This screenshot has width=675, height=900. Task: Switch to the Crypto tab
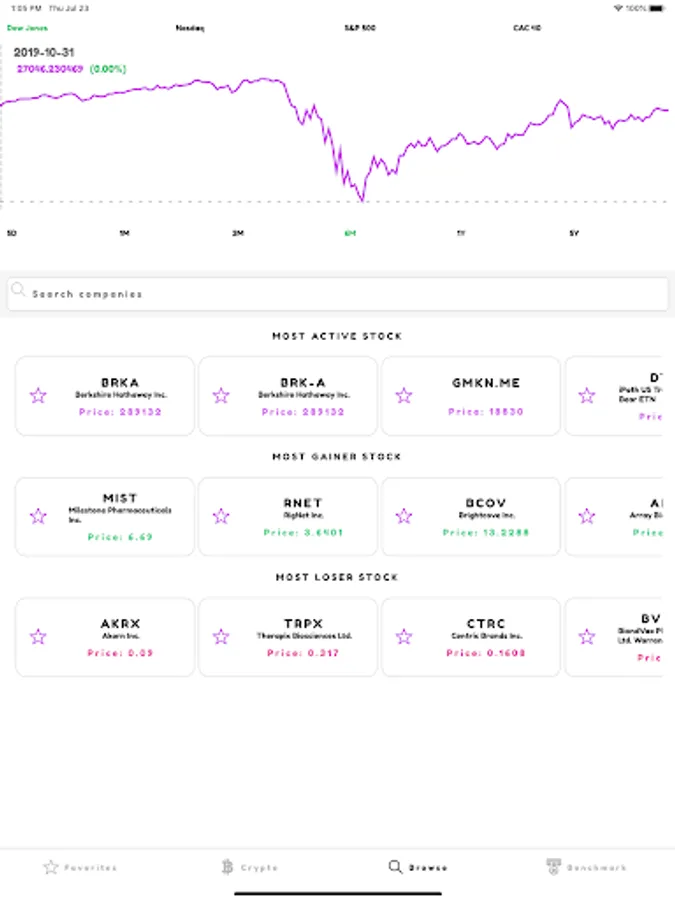[249, 867]
